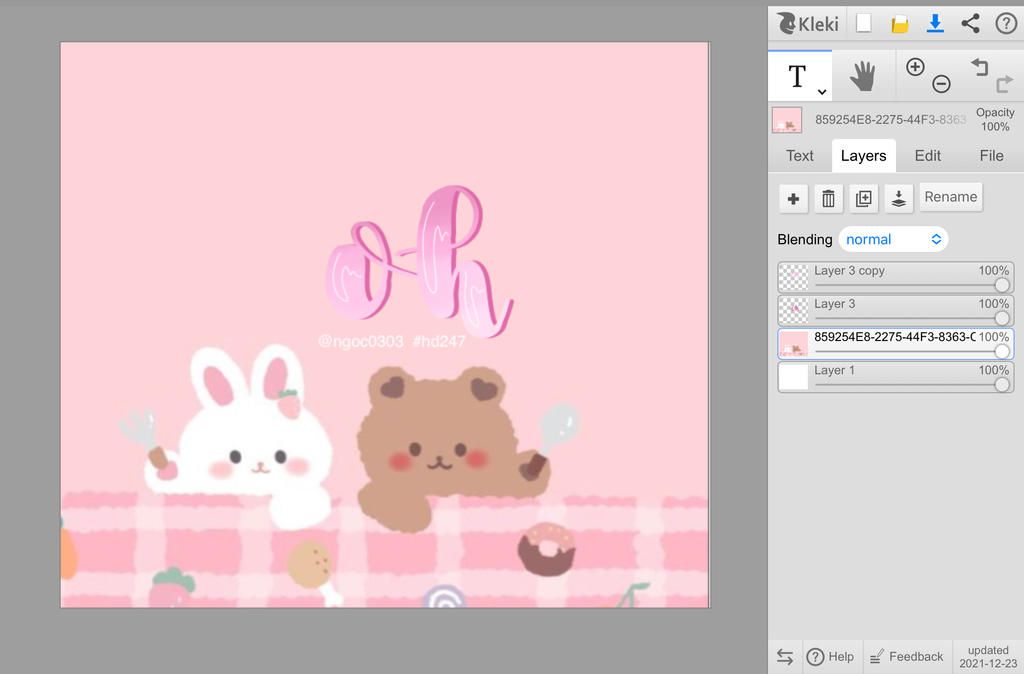Zoom out with the minus magnifier
Image resolution: width=1024 pixels, height=674 pixels.
pyautogui.click(x=941, y=84)
